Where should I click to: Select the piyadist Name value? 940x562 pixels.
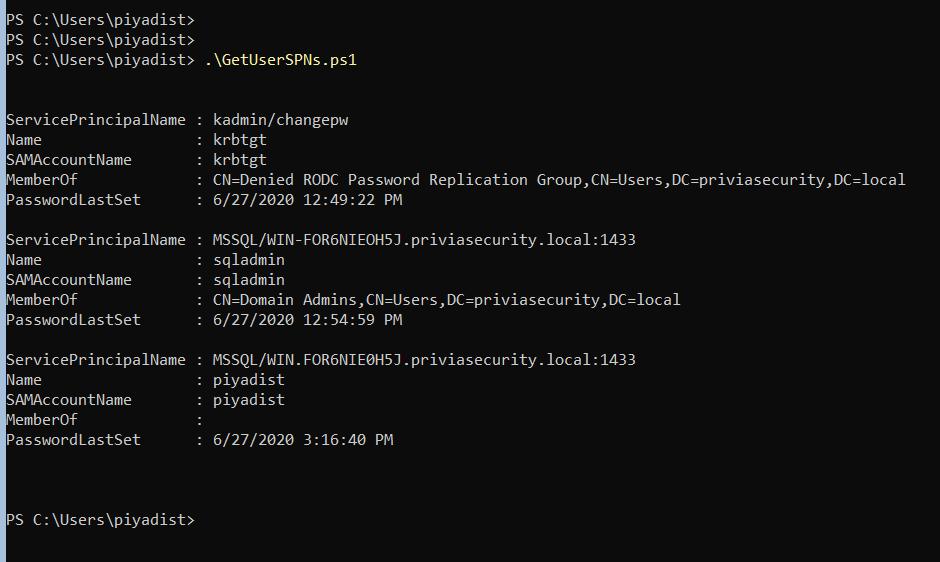point(249,380)
